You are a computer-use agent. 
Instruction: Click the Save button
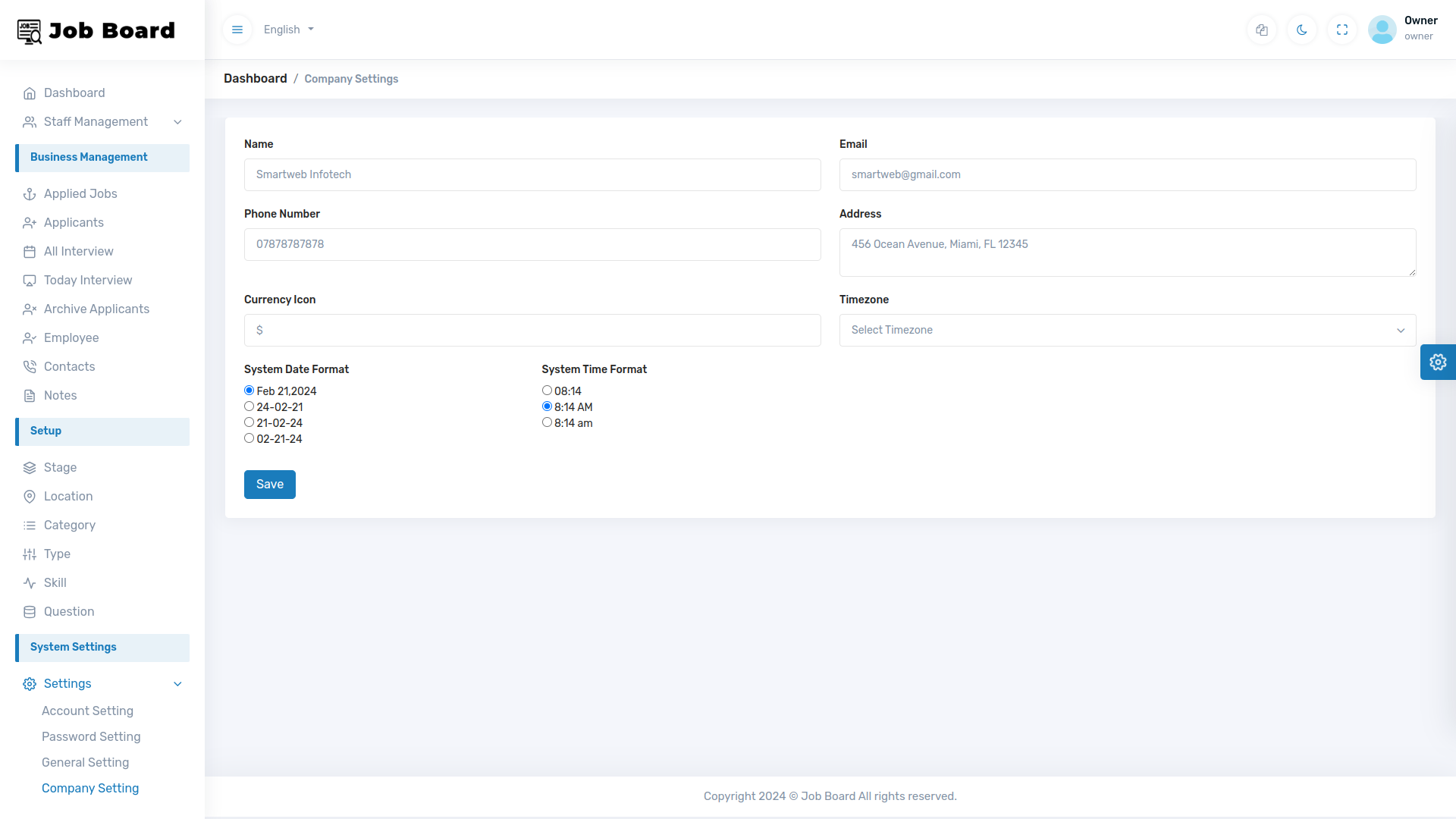point(269,485)
